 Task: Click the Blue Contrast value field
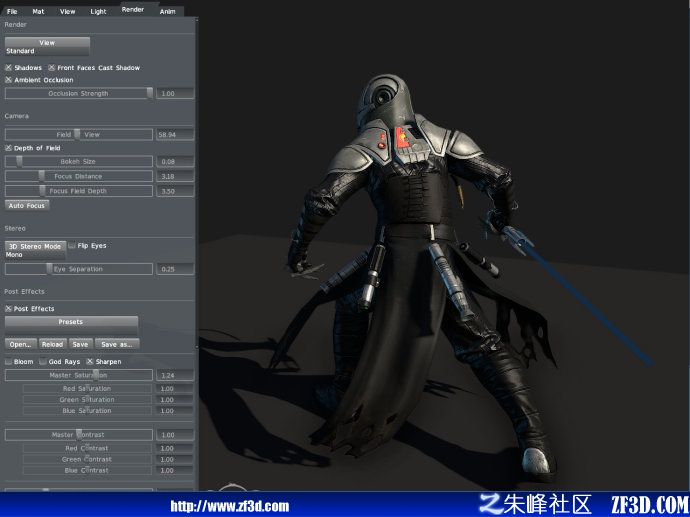click(x=175, y=470)
